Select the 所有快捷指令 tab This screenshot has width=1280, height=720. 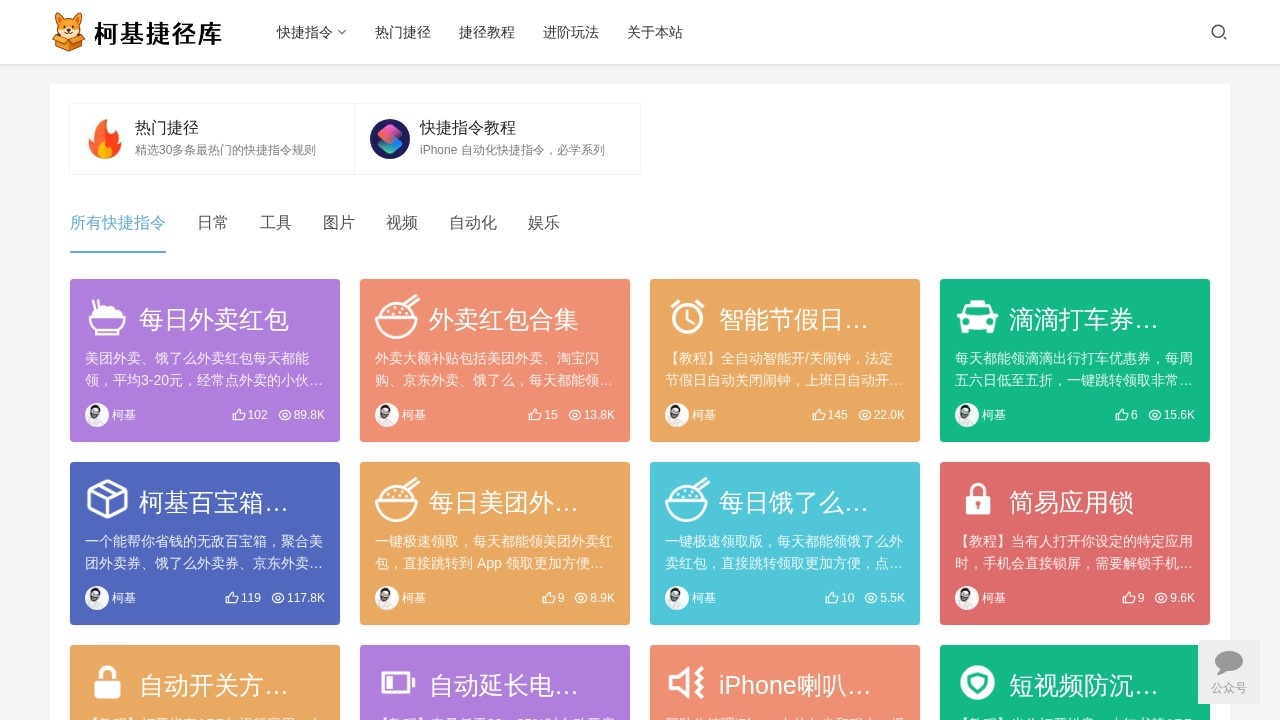118,223
